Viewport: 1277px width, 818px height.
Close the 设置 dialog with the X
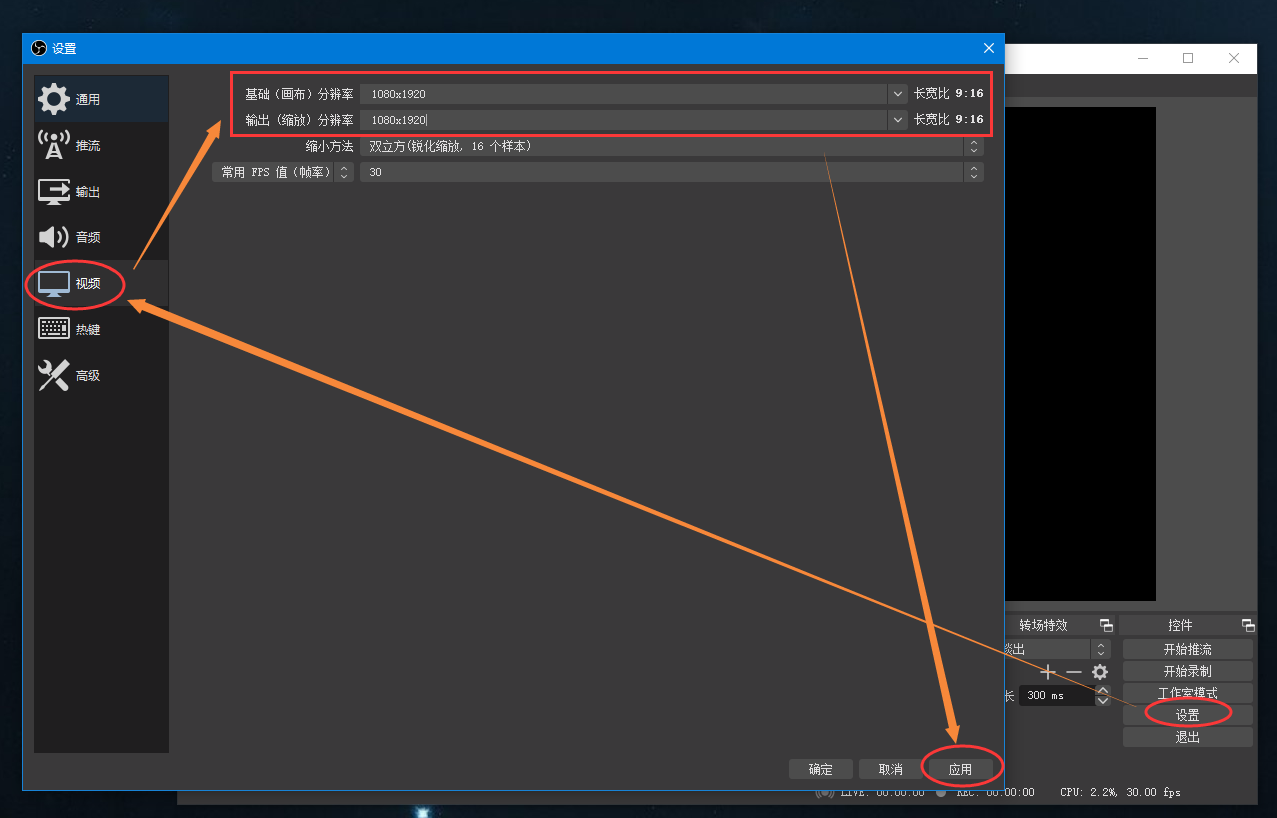(x=989, y=48)
